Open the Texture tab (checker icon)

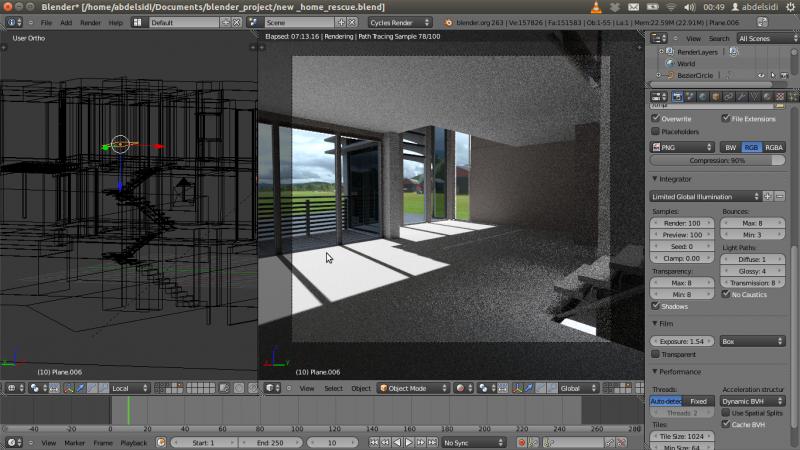780,96
